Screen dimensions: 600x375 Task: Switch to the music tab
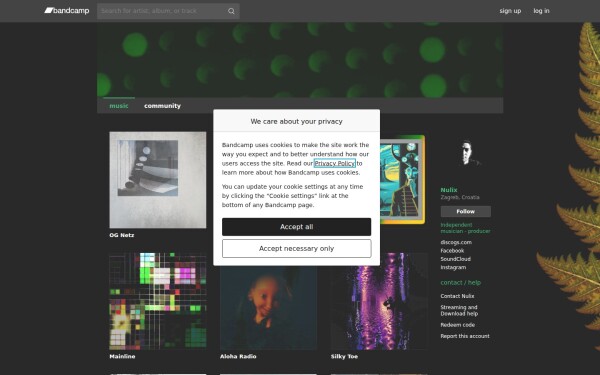(x=119, y=106)
